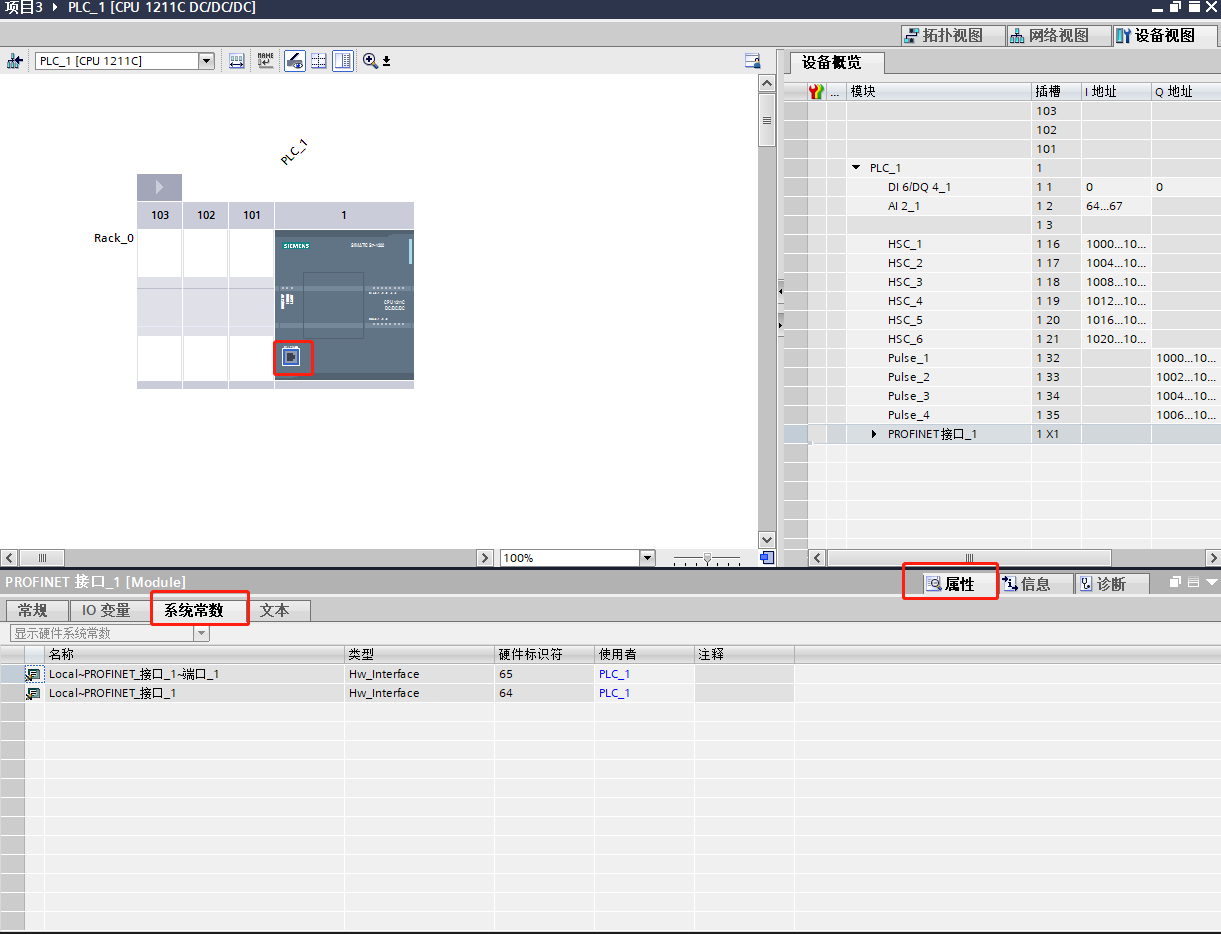The image size is (1221, 934).
Task: Click the device view vertical scrollbar up arrow
Action: 767,84
